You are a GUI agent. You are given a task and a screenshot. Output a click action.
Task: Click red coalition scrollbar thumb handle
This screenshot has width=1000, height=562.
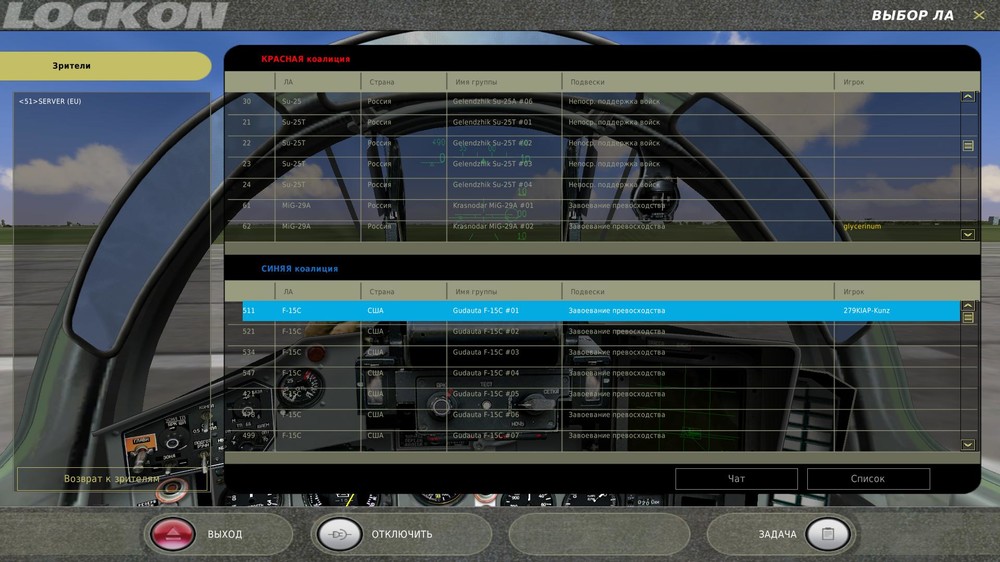(x=967, y=146)
